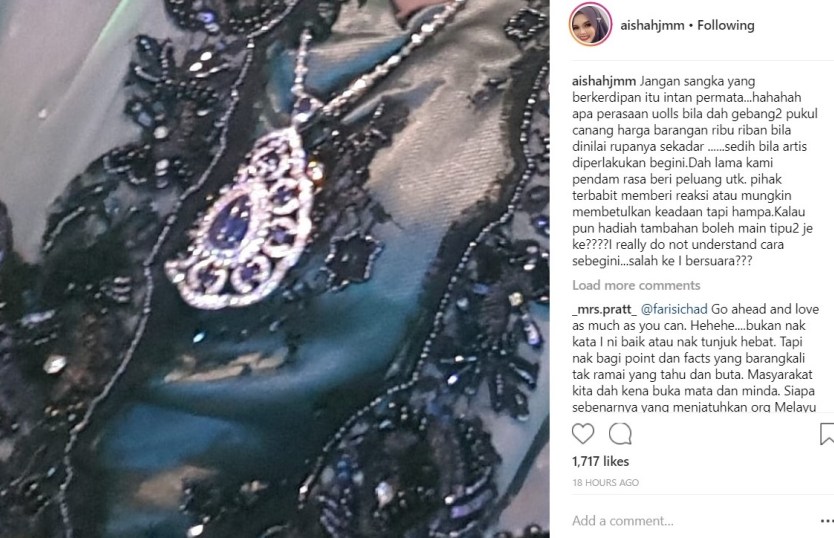Expand Load more comments

pyautogui.click(x=636, y=285)
